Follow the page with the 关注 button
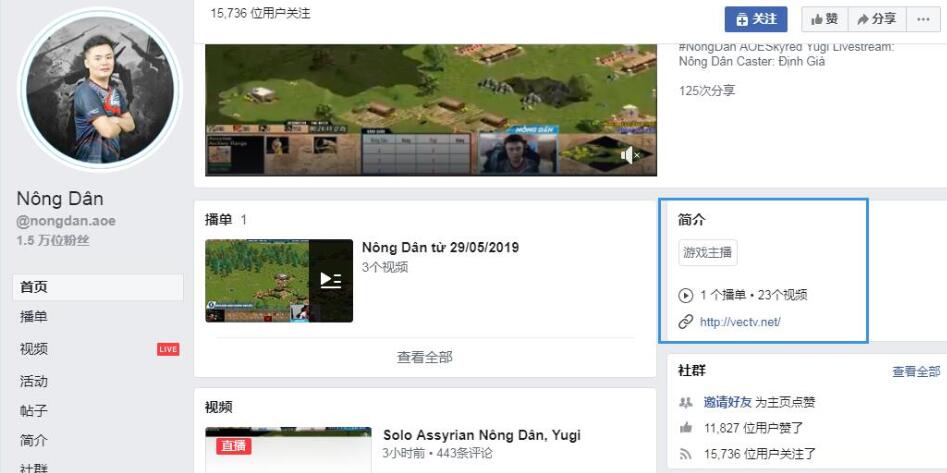This screenshot has height=473, width=947. click(x=755, y=19)
